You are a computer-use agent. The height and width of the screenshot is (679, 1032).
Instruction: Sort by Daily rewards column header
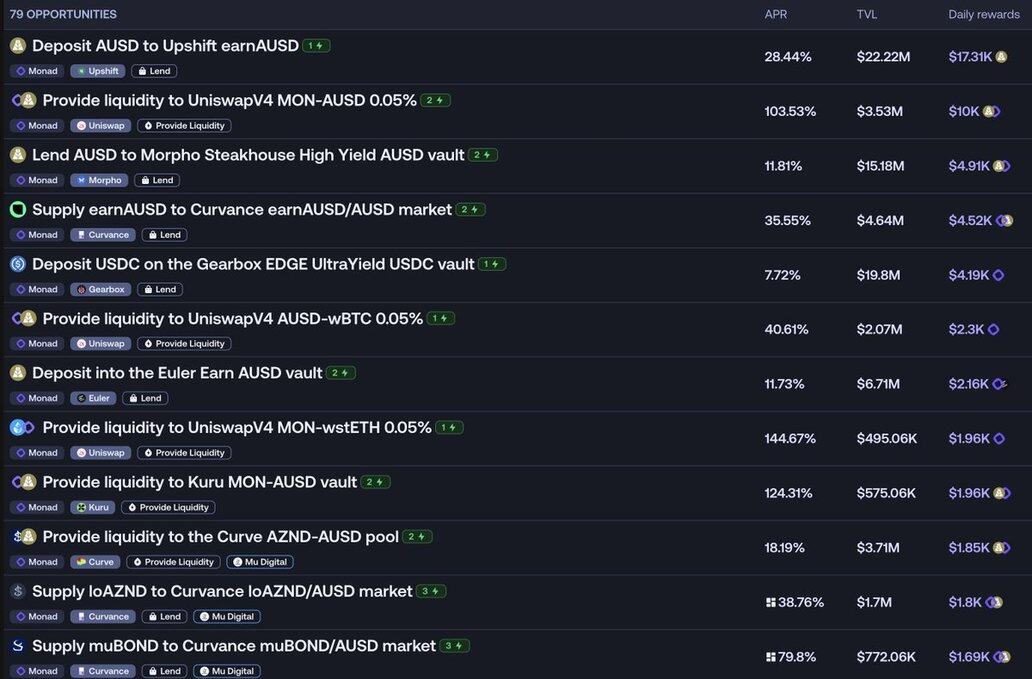[x=984, y=14]
